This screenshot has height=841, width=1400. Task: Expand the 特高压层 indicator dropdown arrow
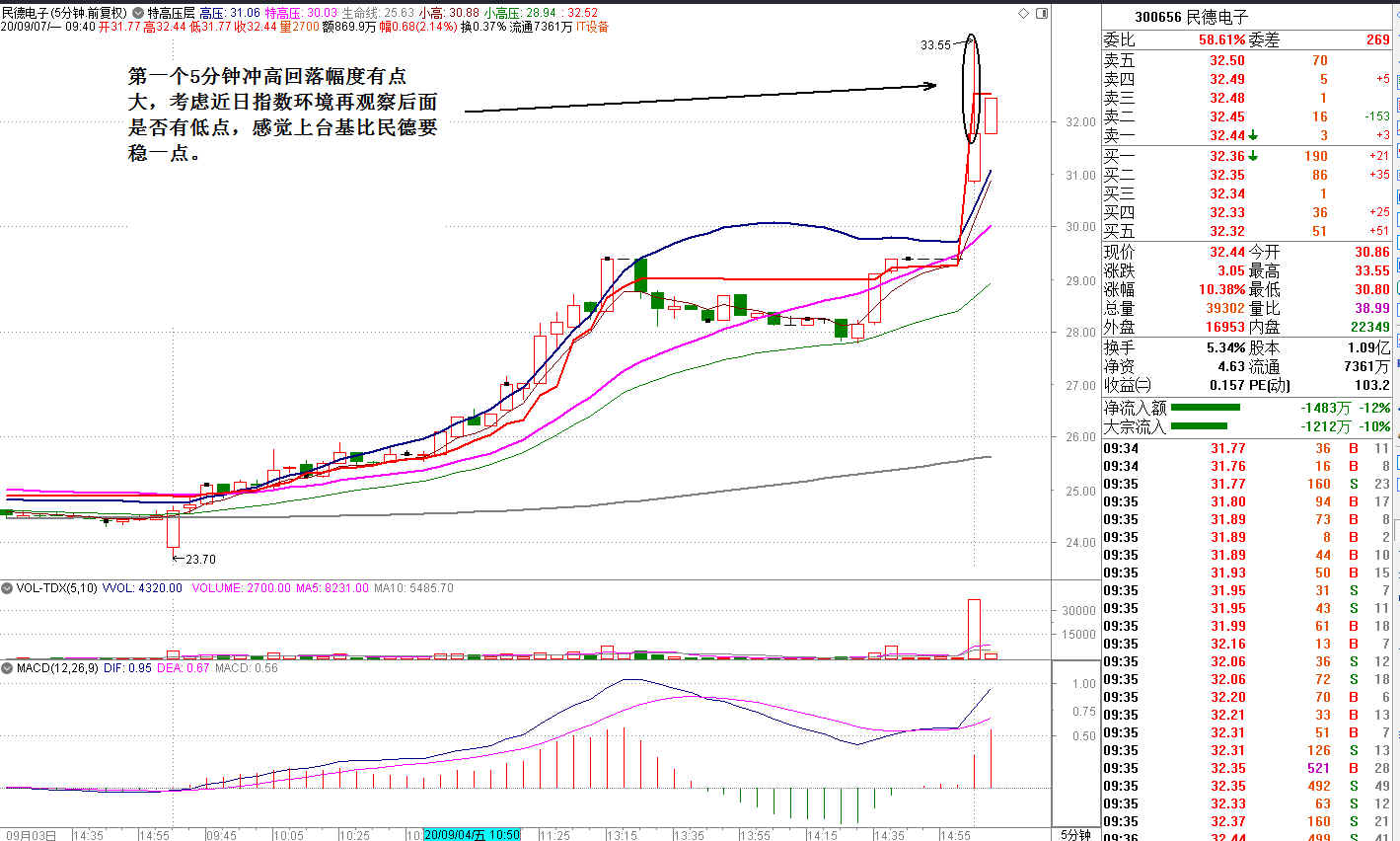pyautogui.click(x=138, y=13)
